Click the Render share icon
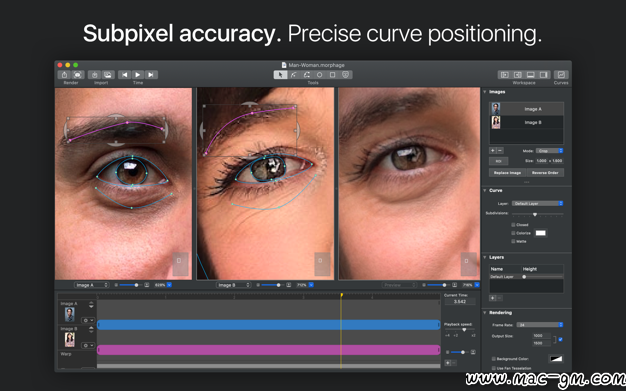Screen dimensions: 626x391 tap(64, 75)
